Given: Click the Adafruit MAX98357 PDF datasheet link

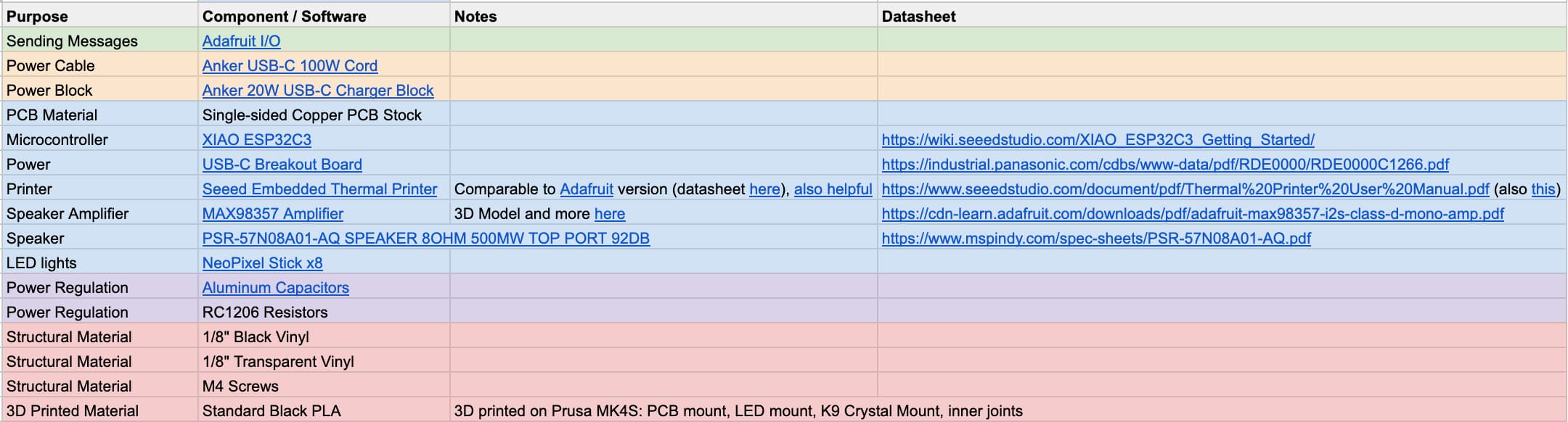Looking at the screenshot, I should [x=1193, y=214].
